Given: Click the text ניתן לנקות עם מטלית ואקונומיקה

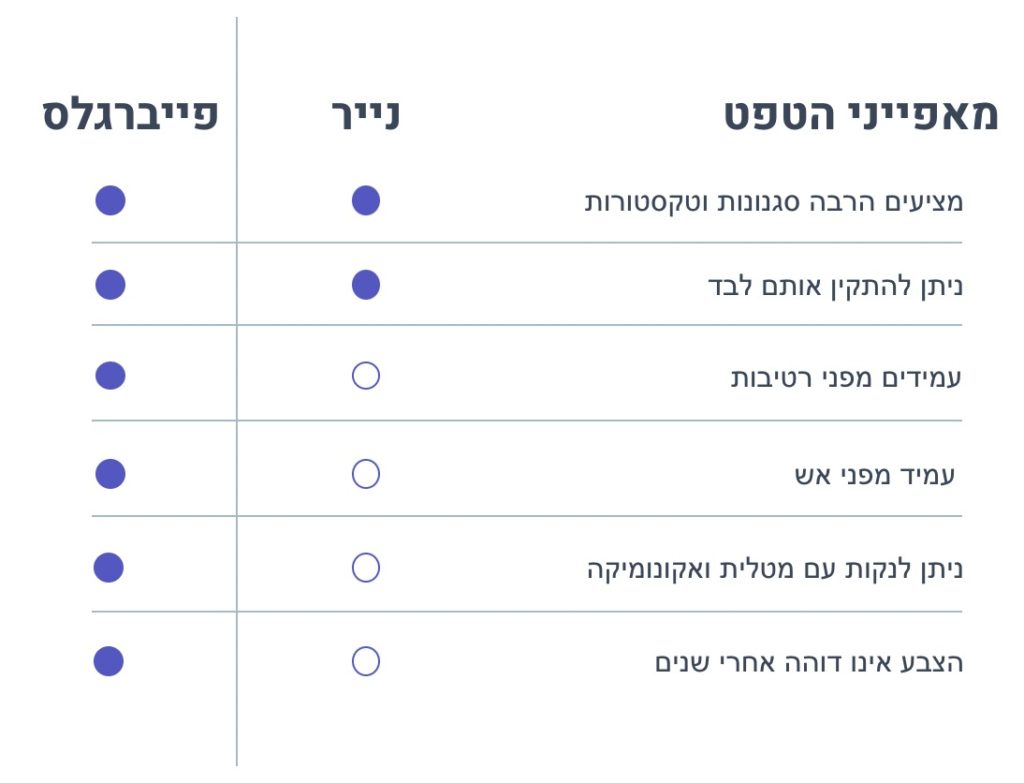Looking at the screenshot, I should point(775,570).
